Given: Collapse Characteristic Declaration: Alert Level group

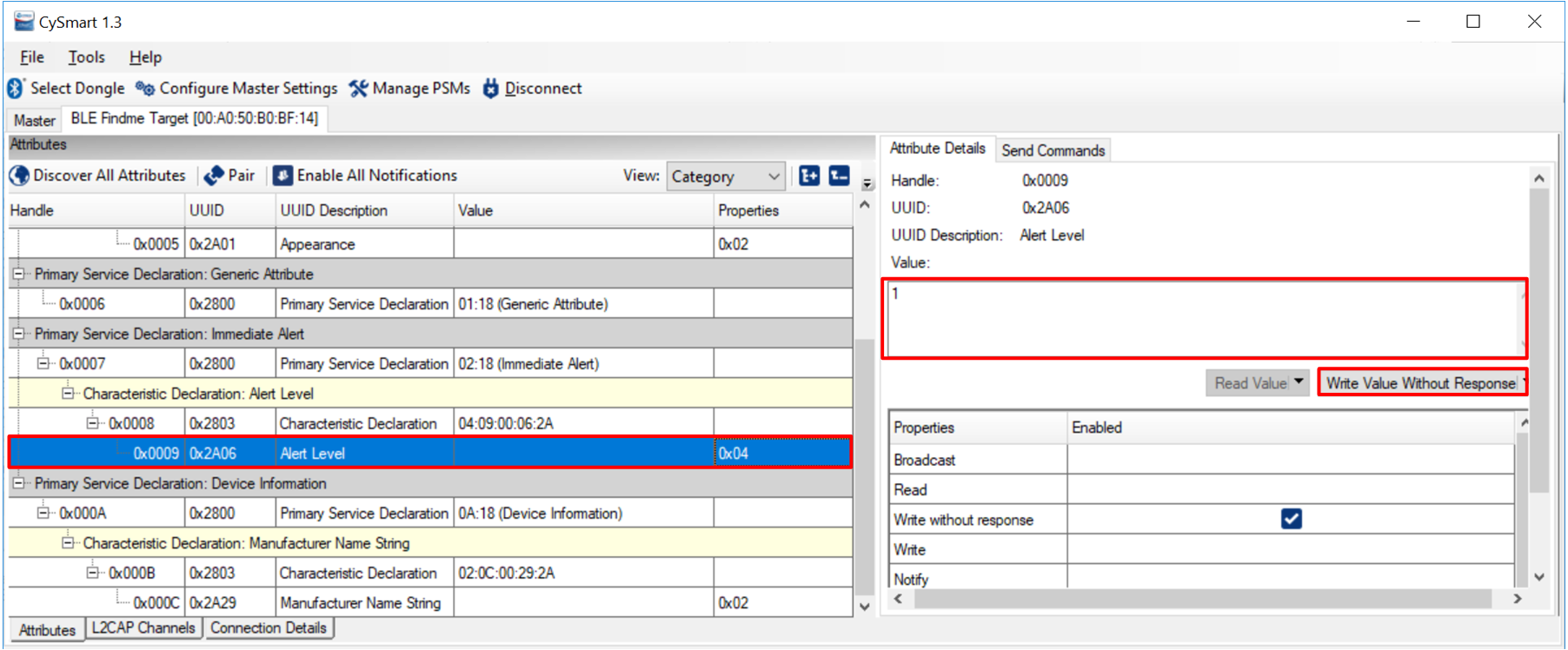Looking at the screenshot, I should (x=68, y=394).
